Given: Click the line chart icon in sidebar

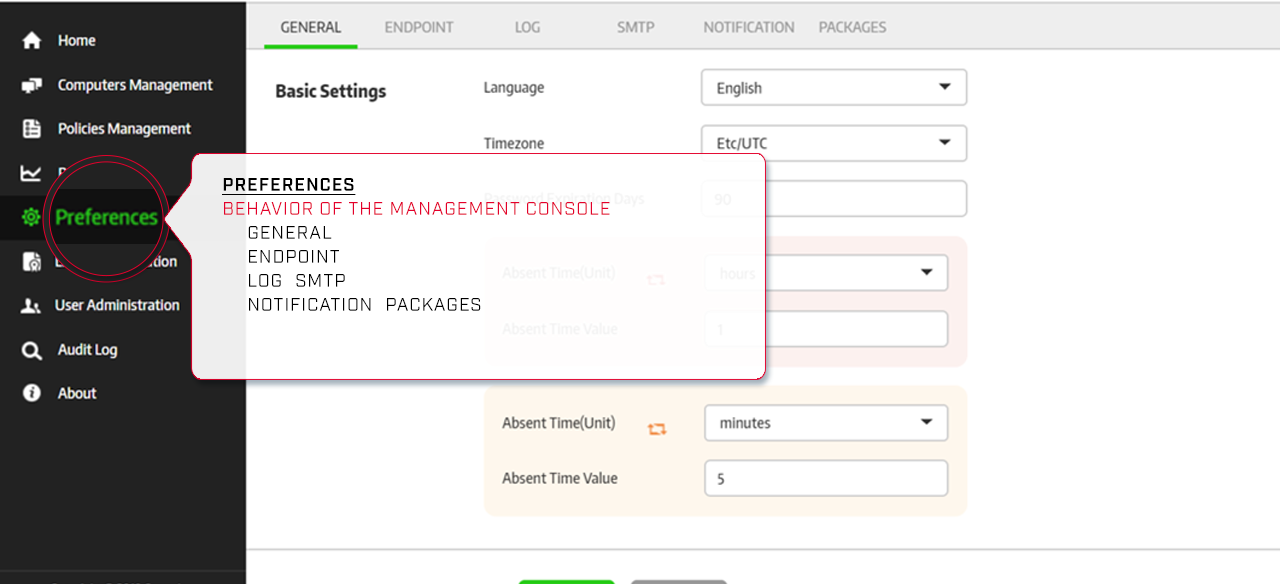Looking at the screenshot, I should (31, 173).
